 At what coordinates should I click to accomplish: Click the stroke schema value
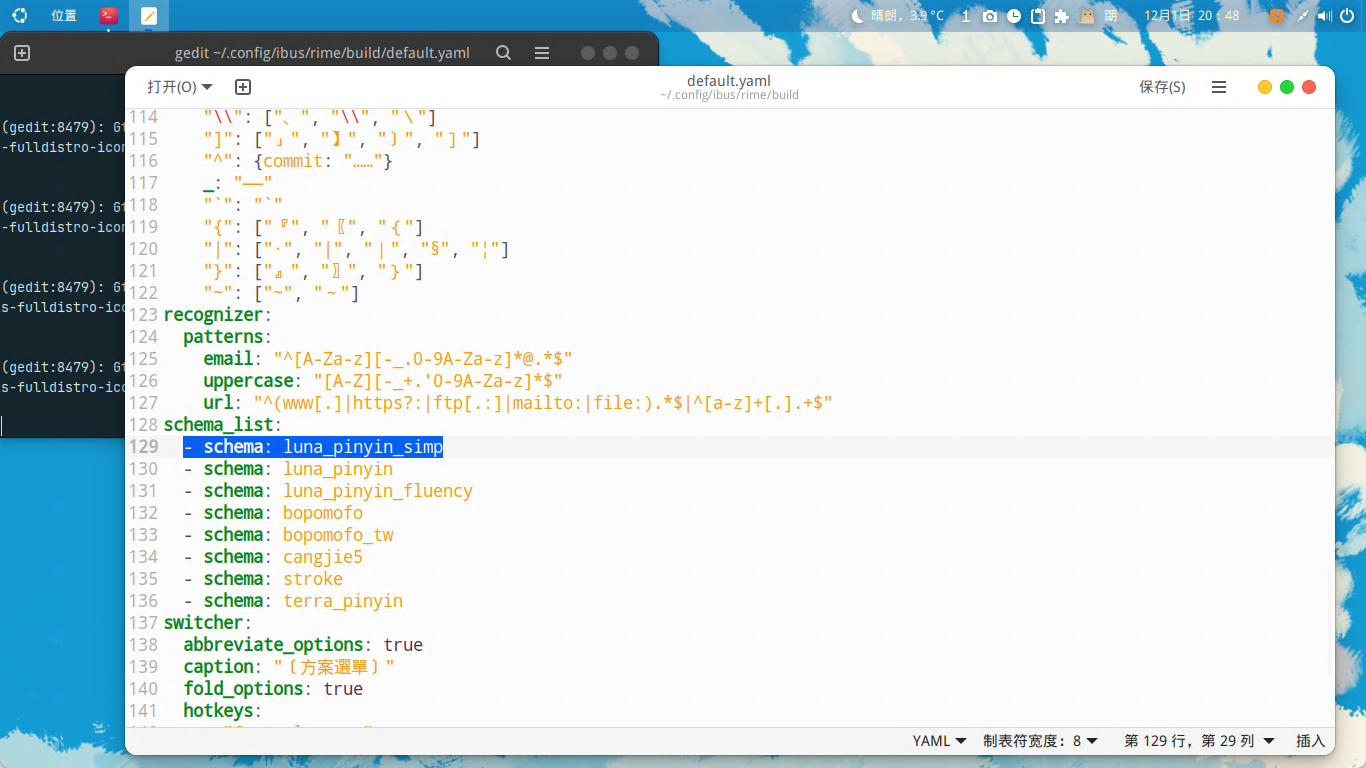[313, 579]
